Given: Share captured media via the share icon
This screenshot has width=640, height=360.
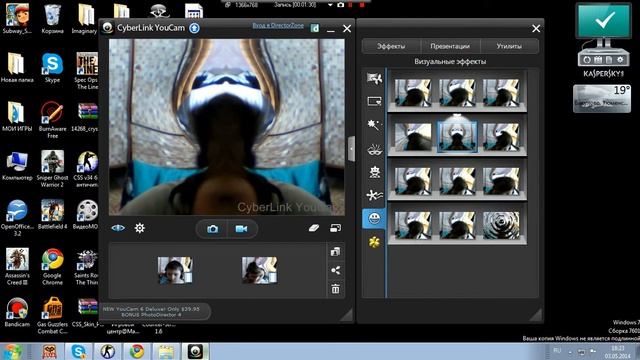Looking at the screenshot, I should click(x=335, y=270).
